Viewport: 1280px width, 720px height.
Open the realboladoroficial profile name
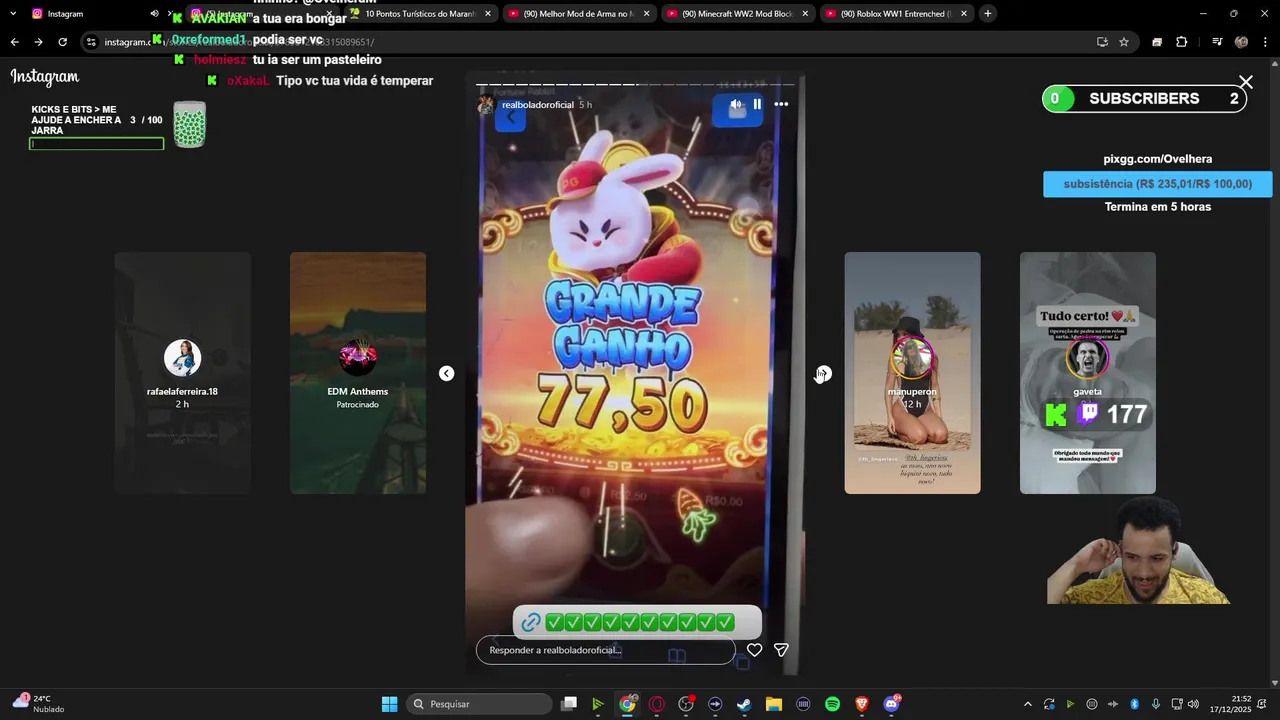[x=537, y=105]
